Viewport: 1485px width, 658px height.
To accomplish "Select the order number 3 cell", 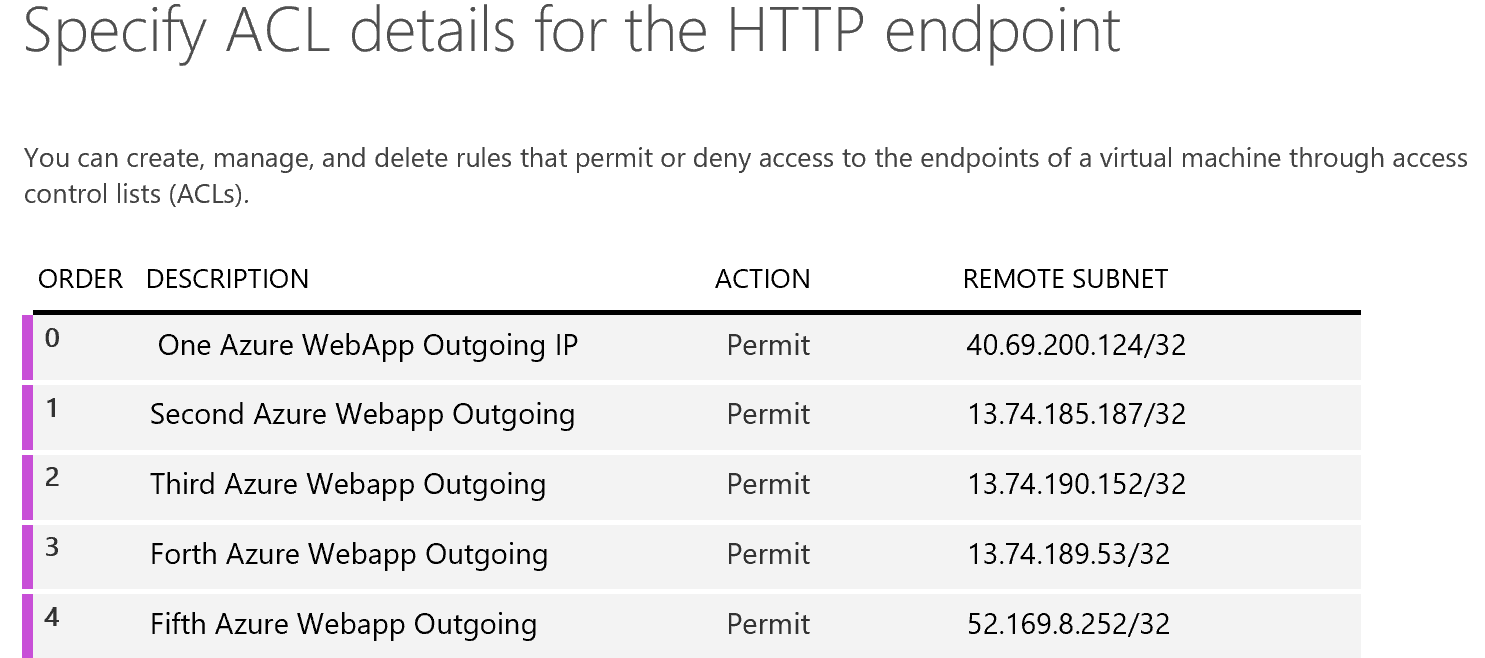I will [53, 548].
